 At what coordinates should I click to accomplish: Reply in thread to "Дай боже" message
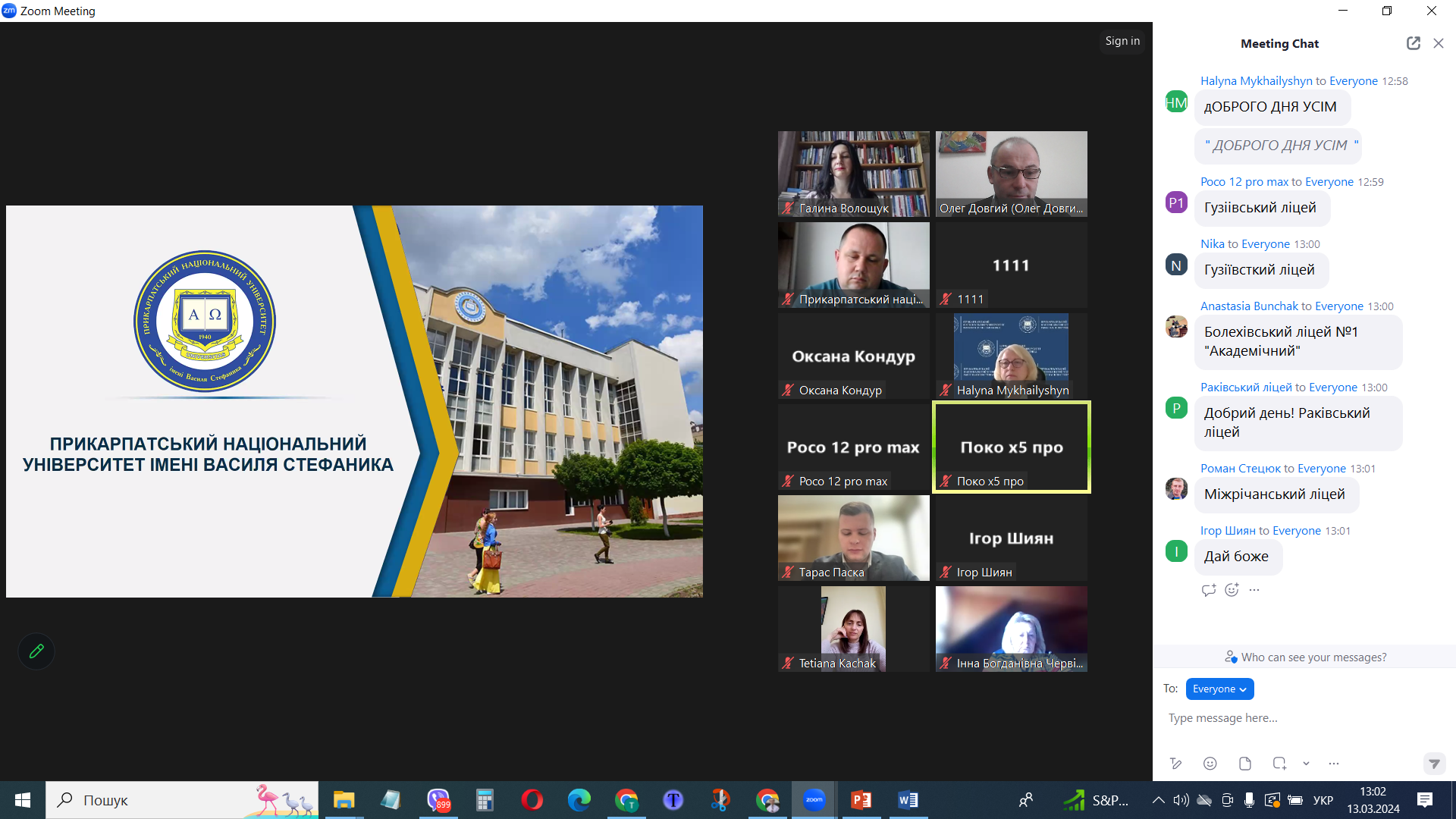[x=1209, y=590]
